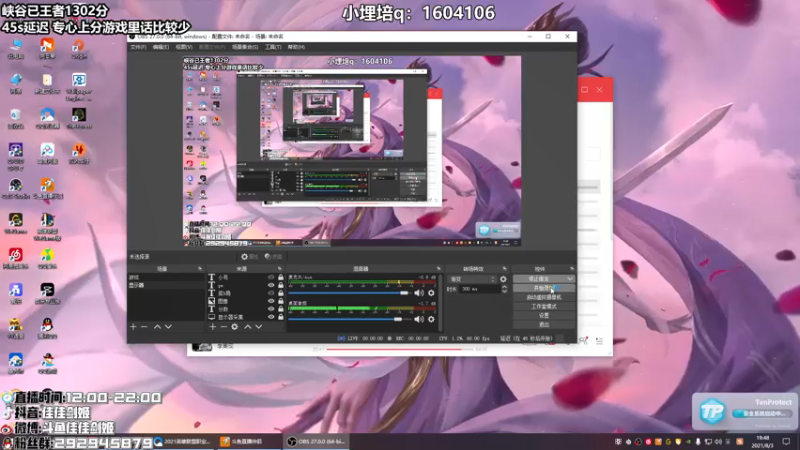Open the 属性 button above source panels
Image resolution: width=800 pixels, height=450 pixels.
coord(249,257)
